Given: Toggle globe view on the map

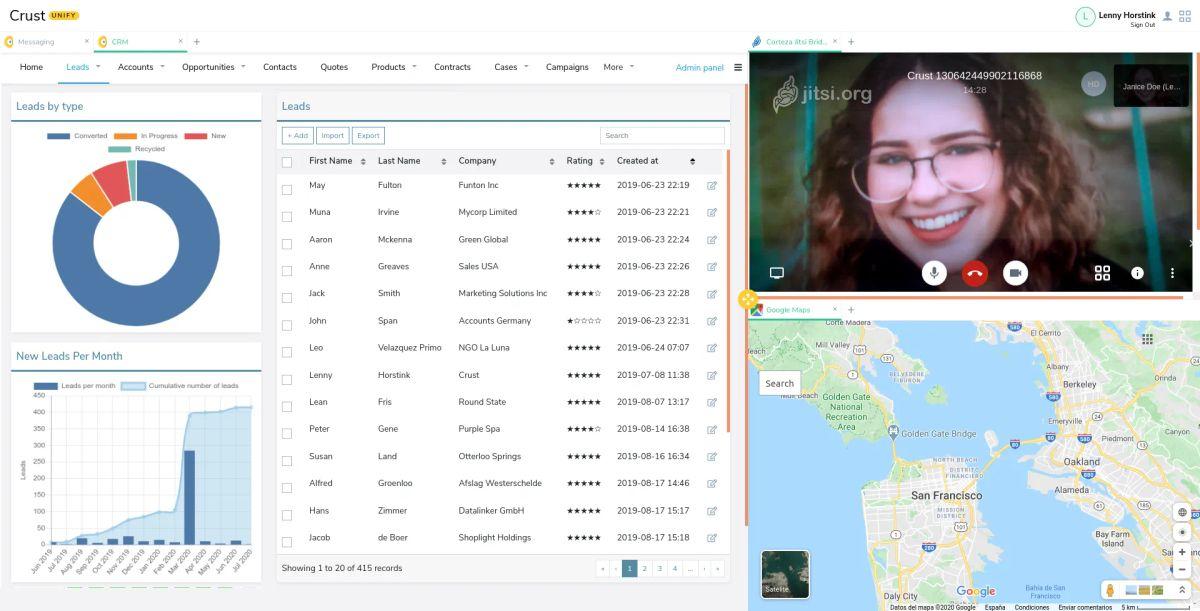Looking at the screenshot, I should [1182, 512].
